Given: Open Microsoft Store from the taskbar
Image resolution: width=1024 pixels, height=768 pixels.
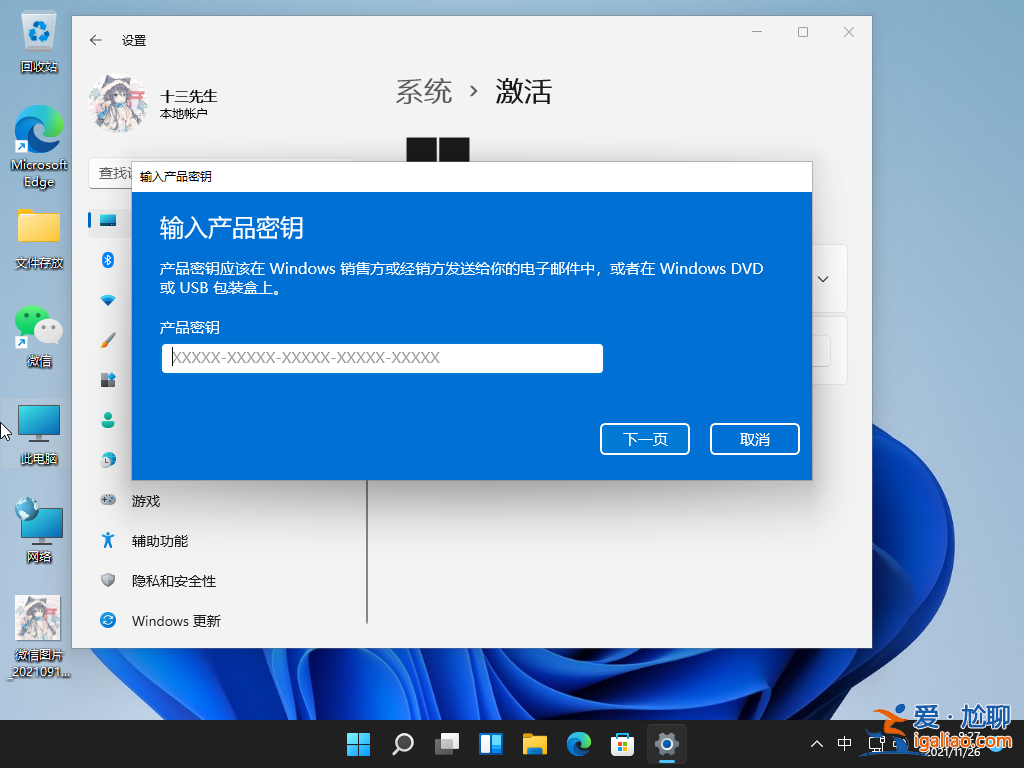Looking at the screenshot, I should pyautogui.click(x=622, y=744).
